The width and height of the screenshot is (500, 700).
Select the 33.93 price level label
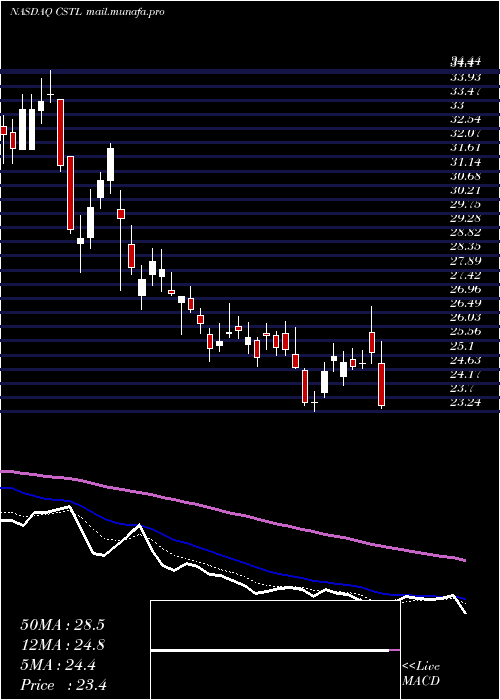click(465, 77)
